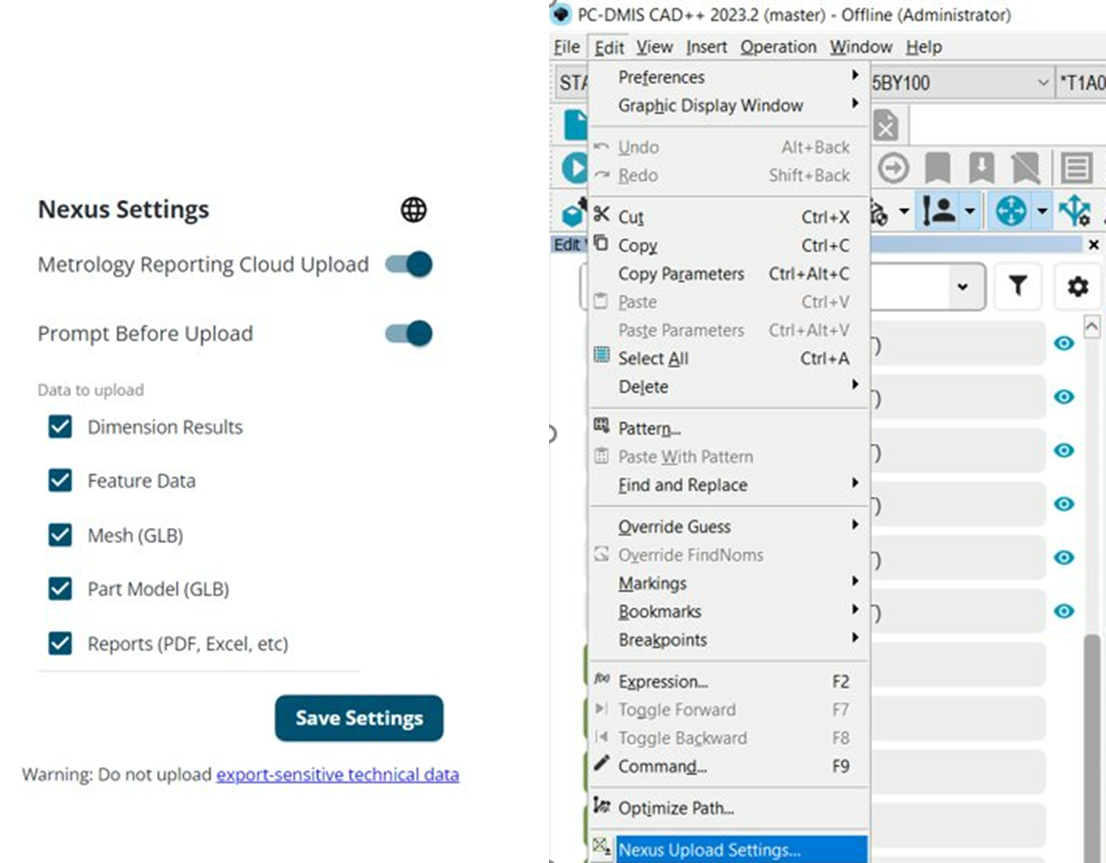
Task: Uncheck Part Model (GLB) checkbox
Action: (x=60, y=589)
